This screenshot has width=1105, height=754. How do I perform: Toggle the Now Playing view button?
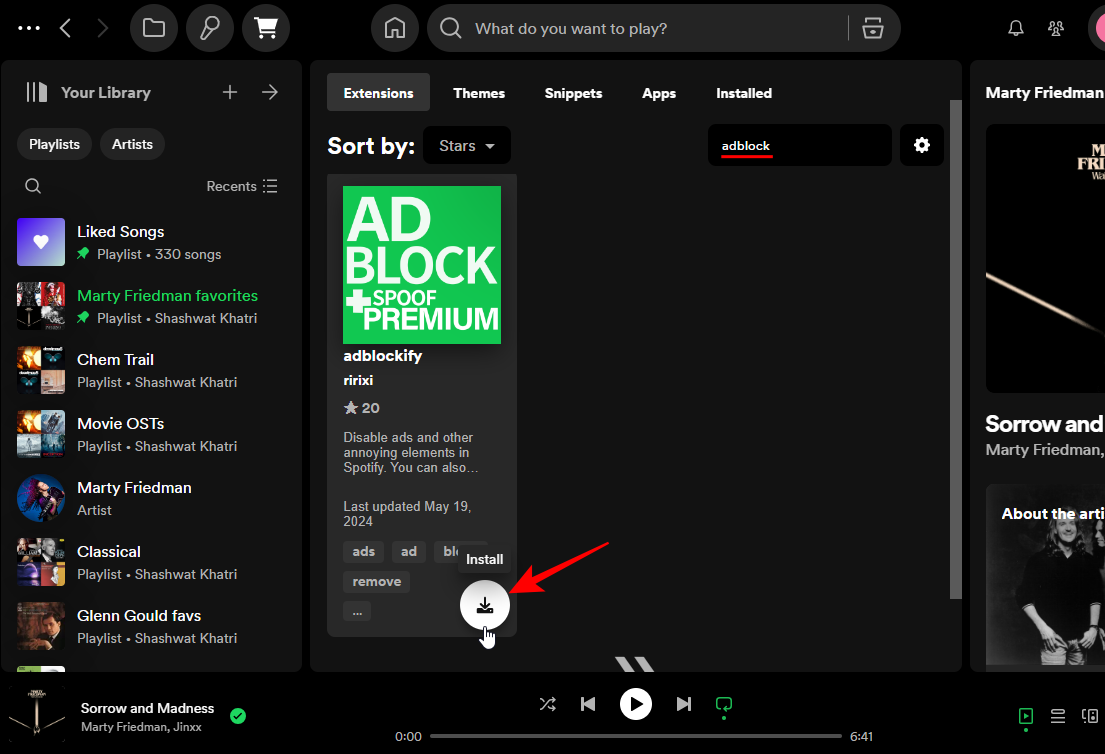1025,716
